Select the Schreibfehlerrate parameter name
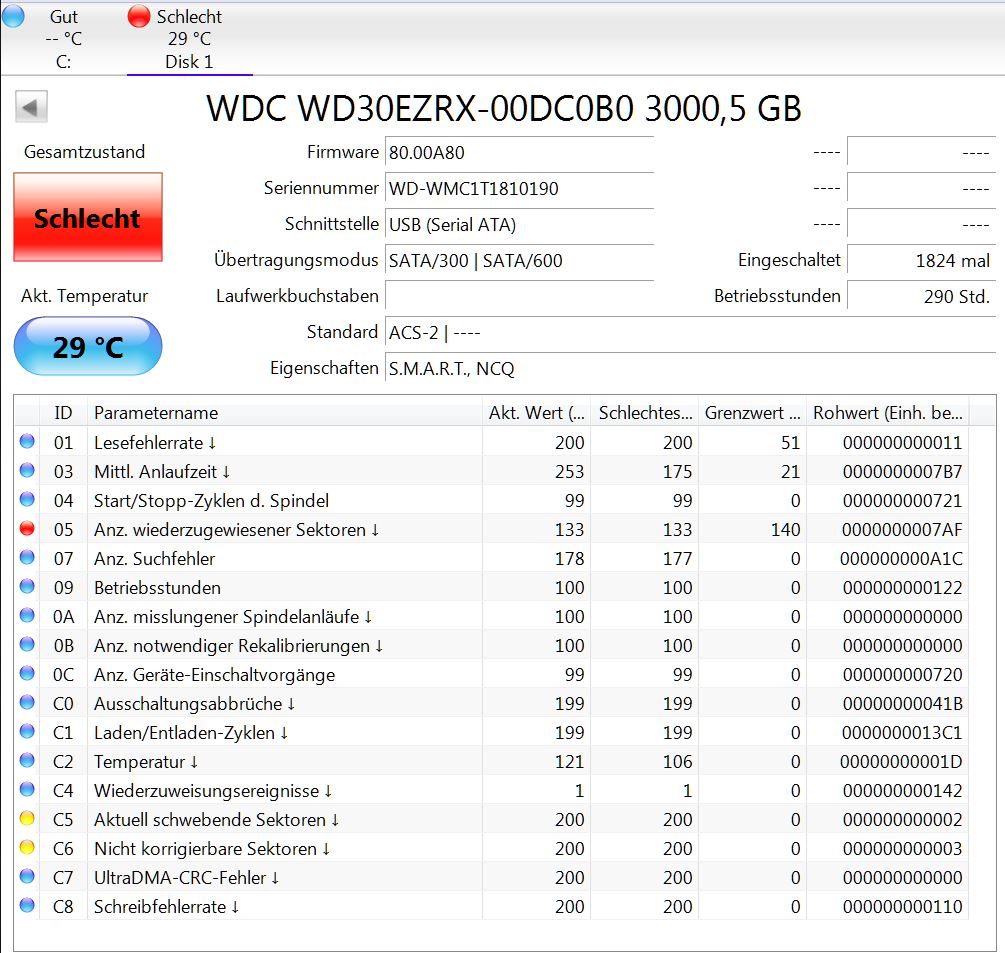 (166, 907)
